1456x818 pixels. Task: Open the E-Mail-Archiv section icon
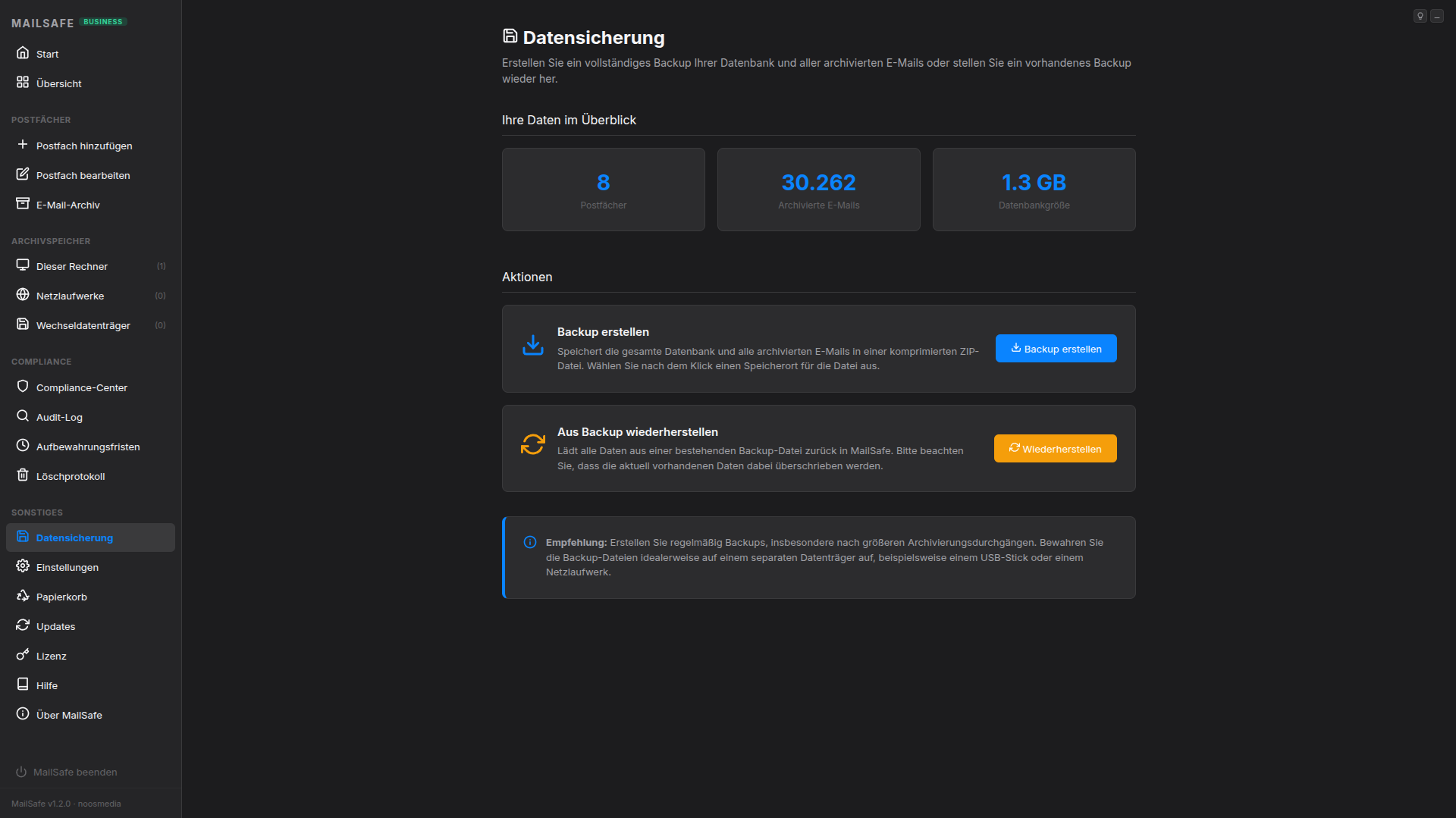point(23,204)
